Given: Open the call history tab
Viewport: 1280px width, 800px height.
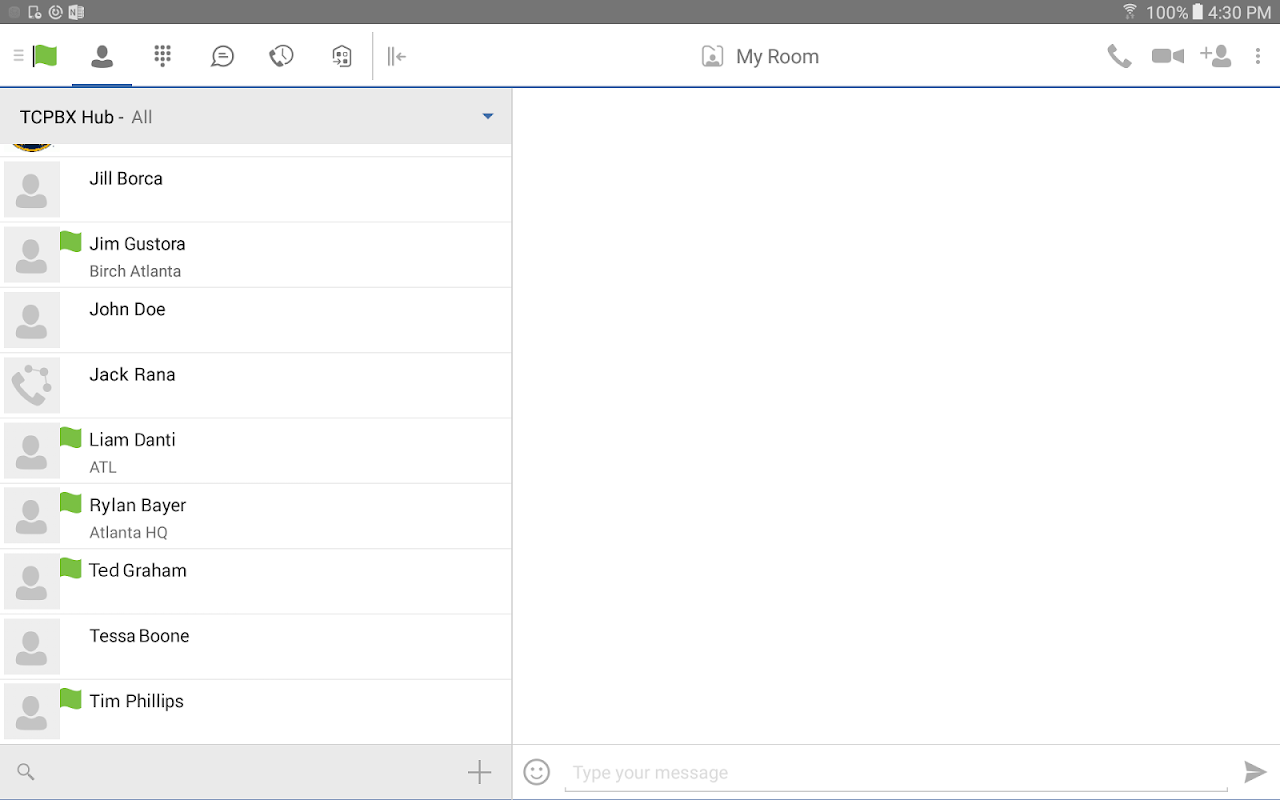Looking at the screenshot, I should (x=281, y=56).
